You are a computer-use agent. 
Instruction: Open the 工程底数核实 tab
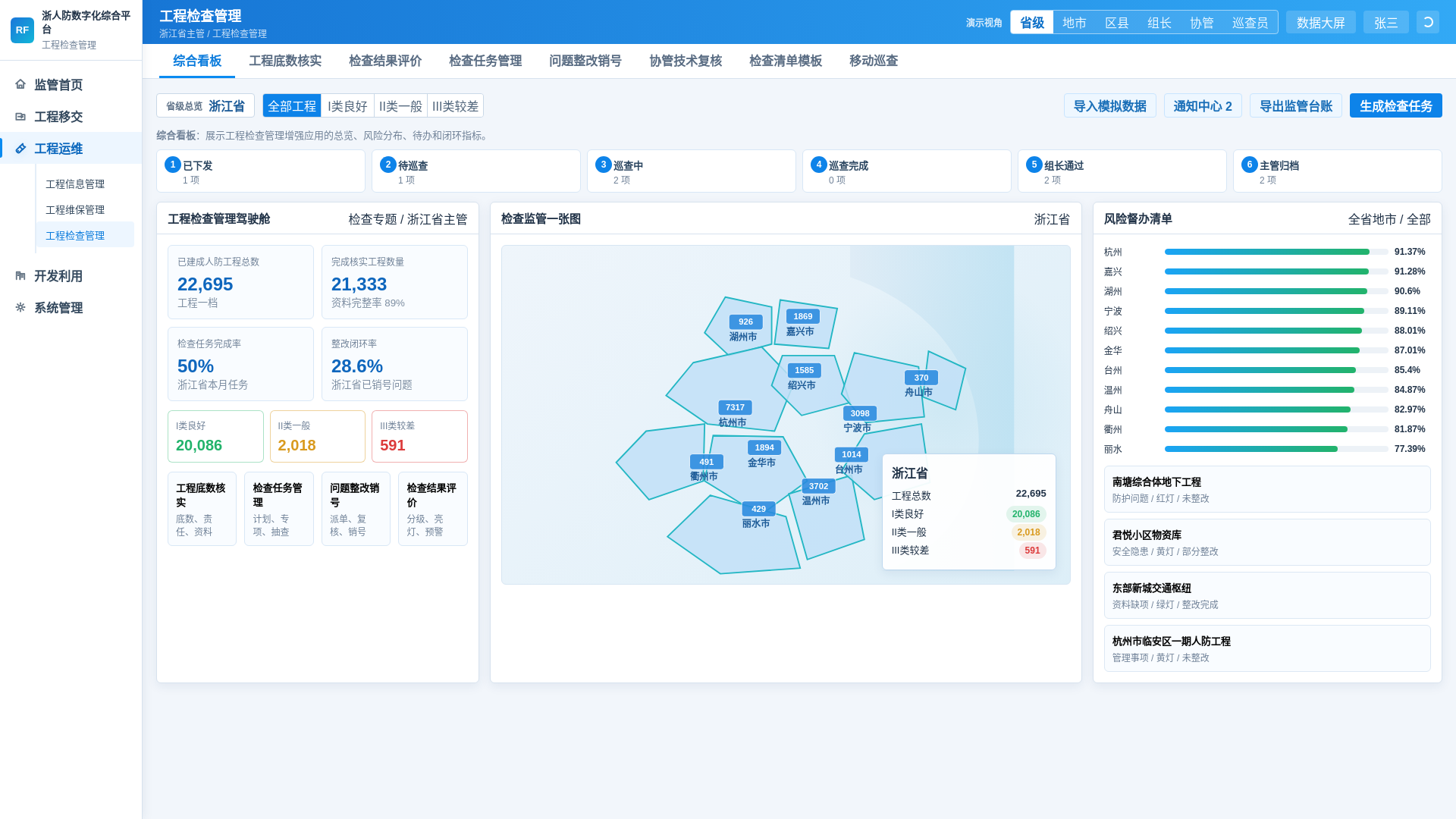(x=285, y=61)
